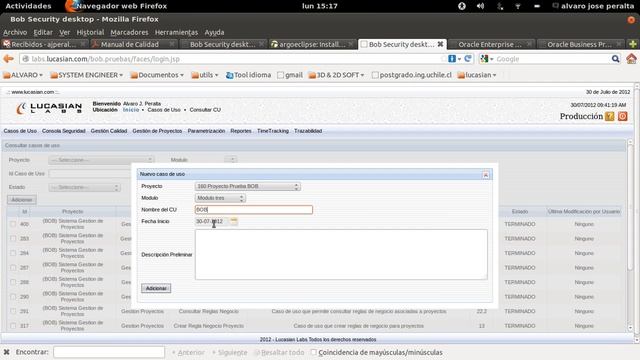Tick the checkbox for row 287
Image resolution: width=640 pixels, height=360 pixels.
coord(13,268)
